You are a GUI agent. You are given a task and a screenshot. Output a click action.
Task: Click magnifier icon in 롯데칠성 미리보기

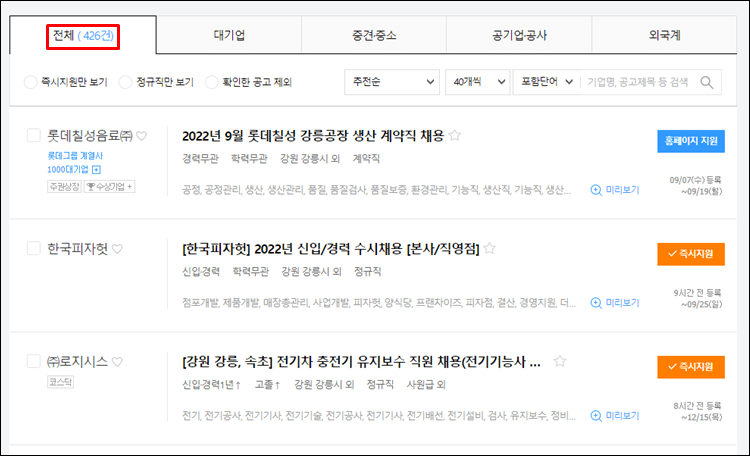596,190
